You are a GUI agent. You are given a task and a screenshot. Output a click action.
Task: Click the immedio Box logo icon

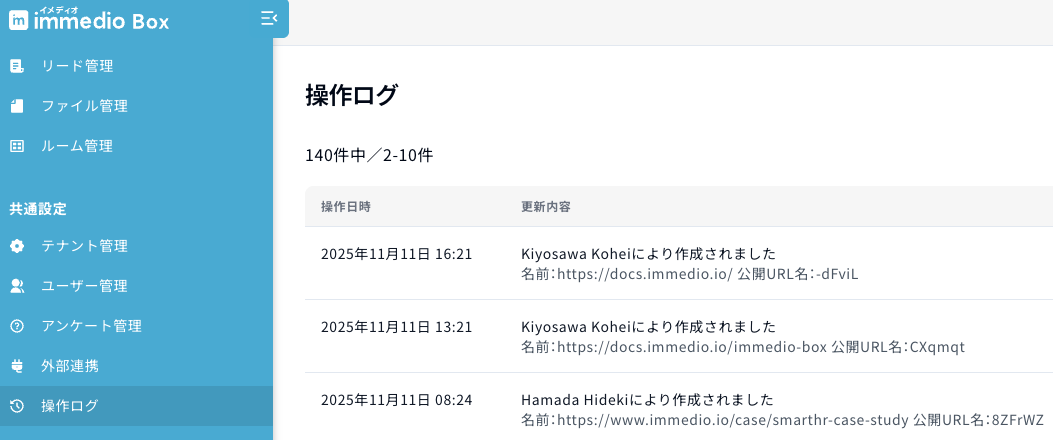click(x=18, y=20)
